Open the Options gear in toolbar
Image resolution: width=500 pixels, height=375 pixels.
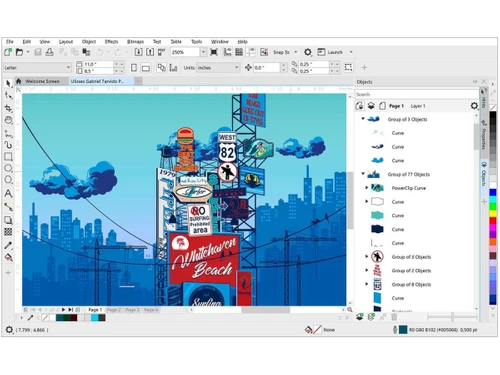click(x=307, y=52)
